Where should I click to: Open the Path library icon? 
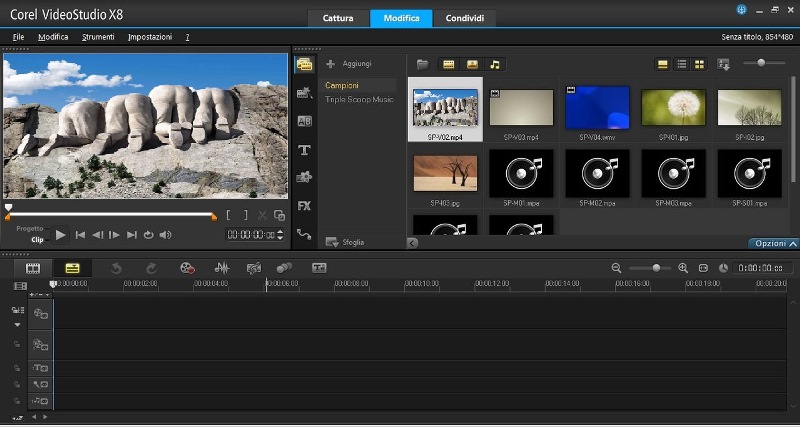(304, 234)
